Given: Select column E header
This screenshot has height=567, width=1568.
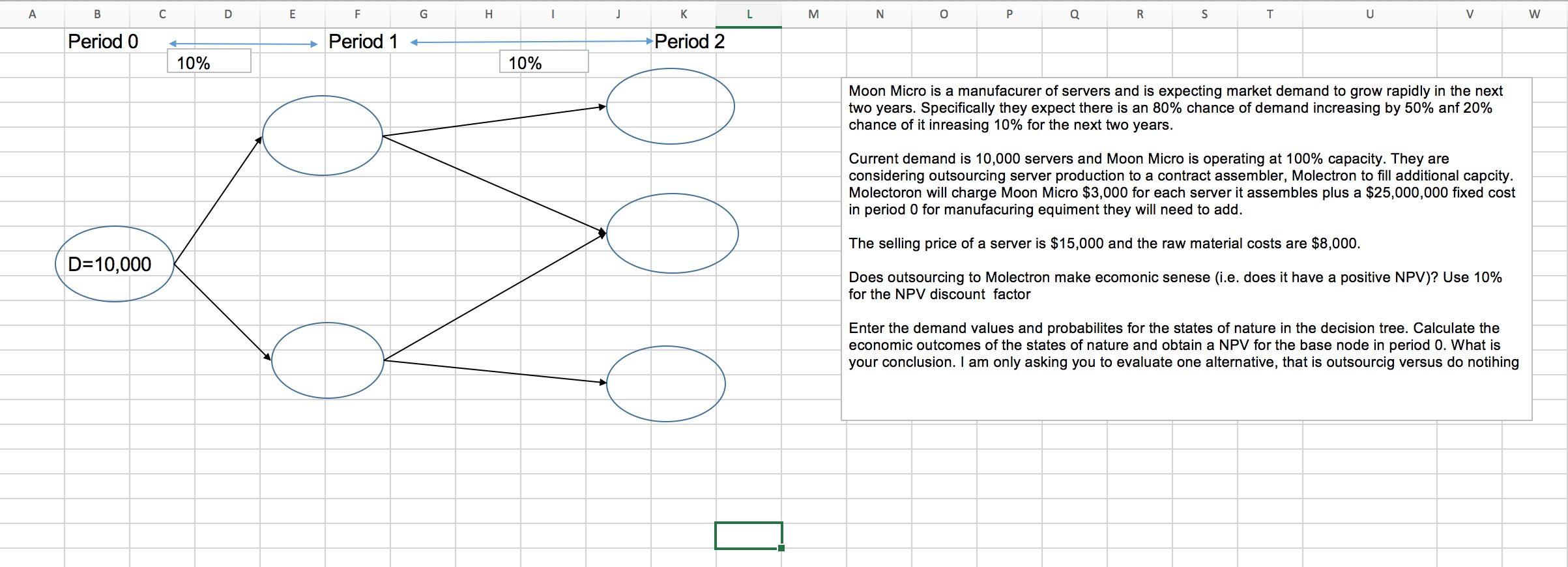Looking at the screenshot, I should pyautogui.click(x=293, y=14).
